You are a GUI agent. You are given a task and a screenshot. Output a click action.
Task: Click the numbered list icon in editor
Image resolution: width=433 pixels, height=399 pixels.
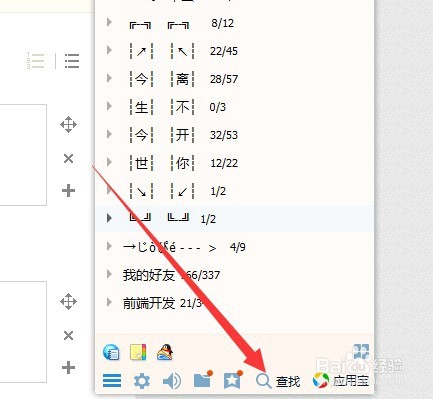(x=35, y=61)
